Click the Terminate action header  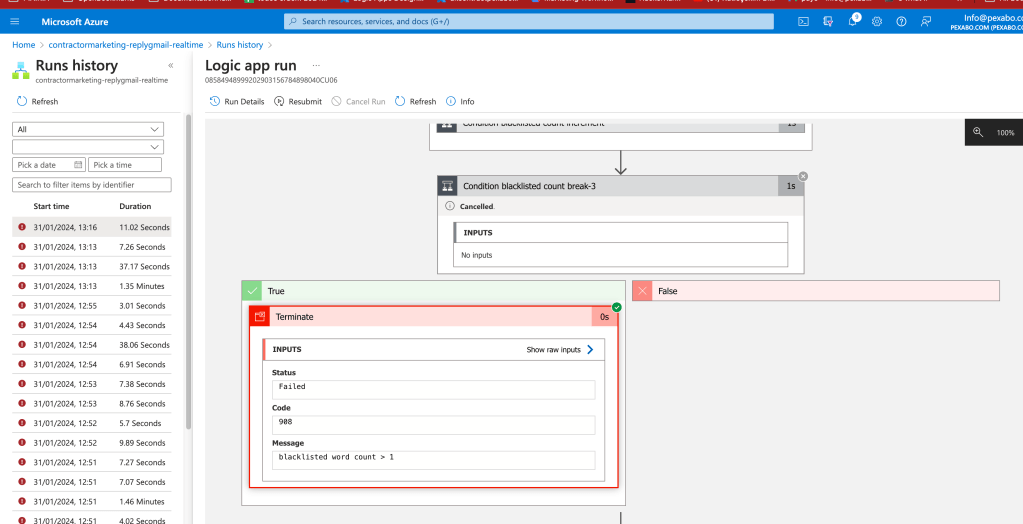[433, 316]
